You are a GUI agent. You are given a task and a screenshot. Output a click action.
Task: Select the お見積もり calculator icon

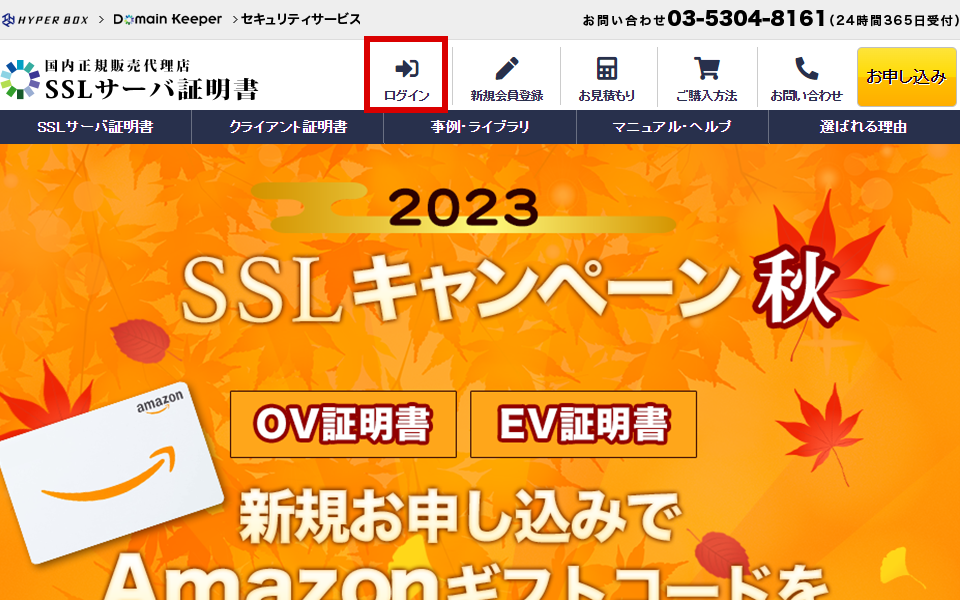coord(607,68)
